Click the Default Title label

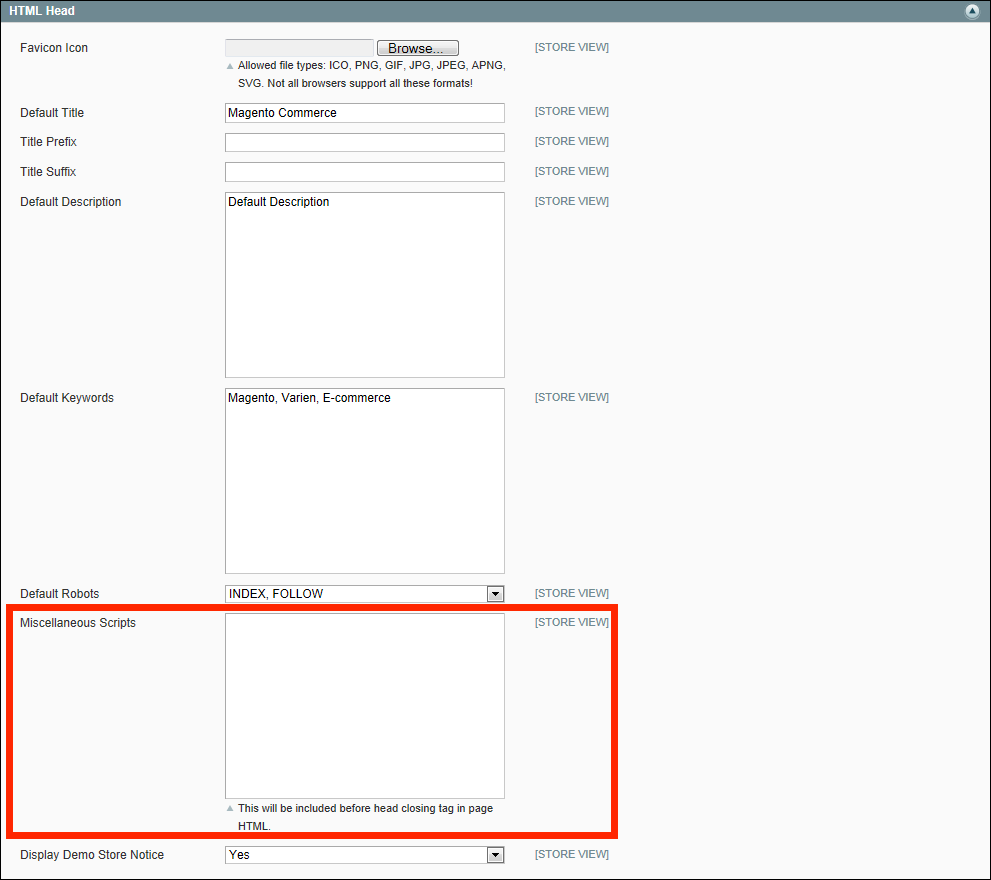52,113
